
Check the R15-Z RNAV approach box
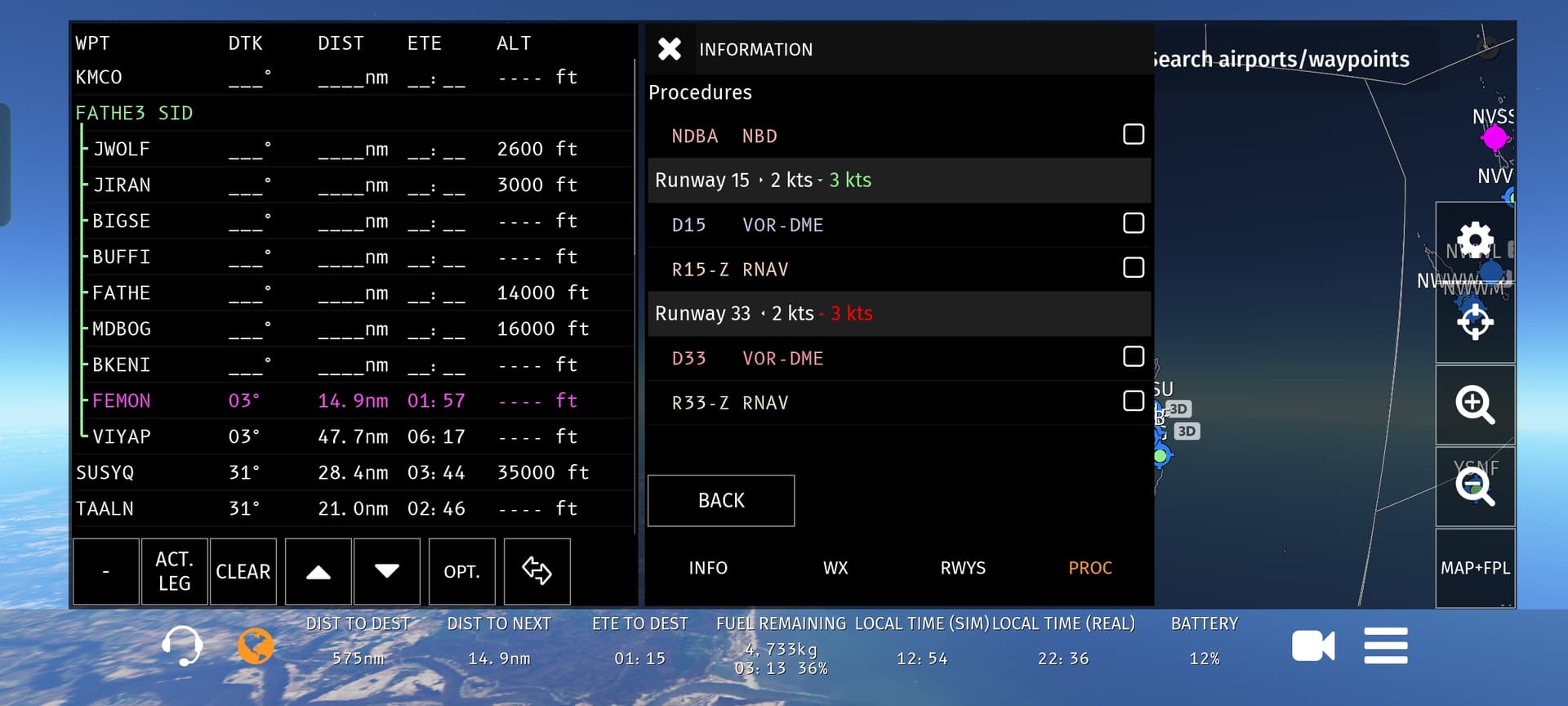(1134, 267)
